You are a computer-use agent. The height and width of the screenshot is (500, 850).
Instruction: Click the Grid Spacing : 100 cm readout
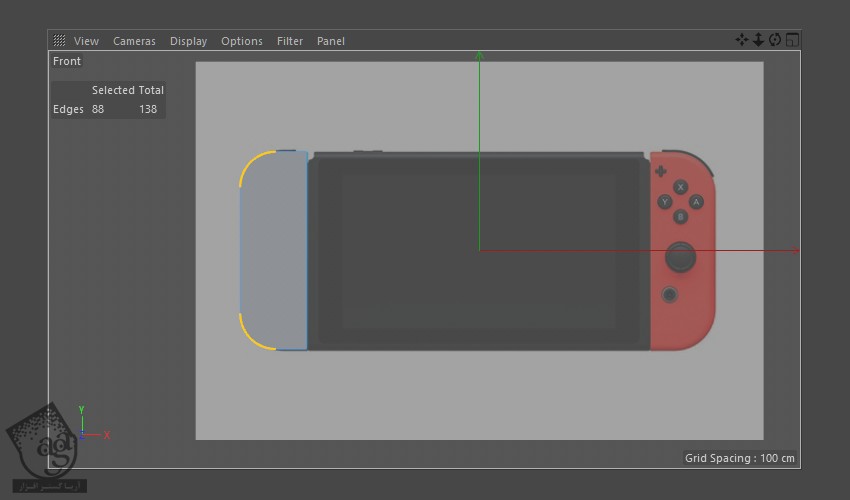click(x=739, y=458)
